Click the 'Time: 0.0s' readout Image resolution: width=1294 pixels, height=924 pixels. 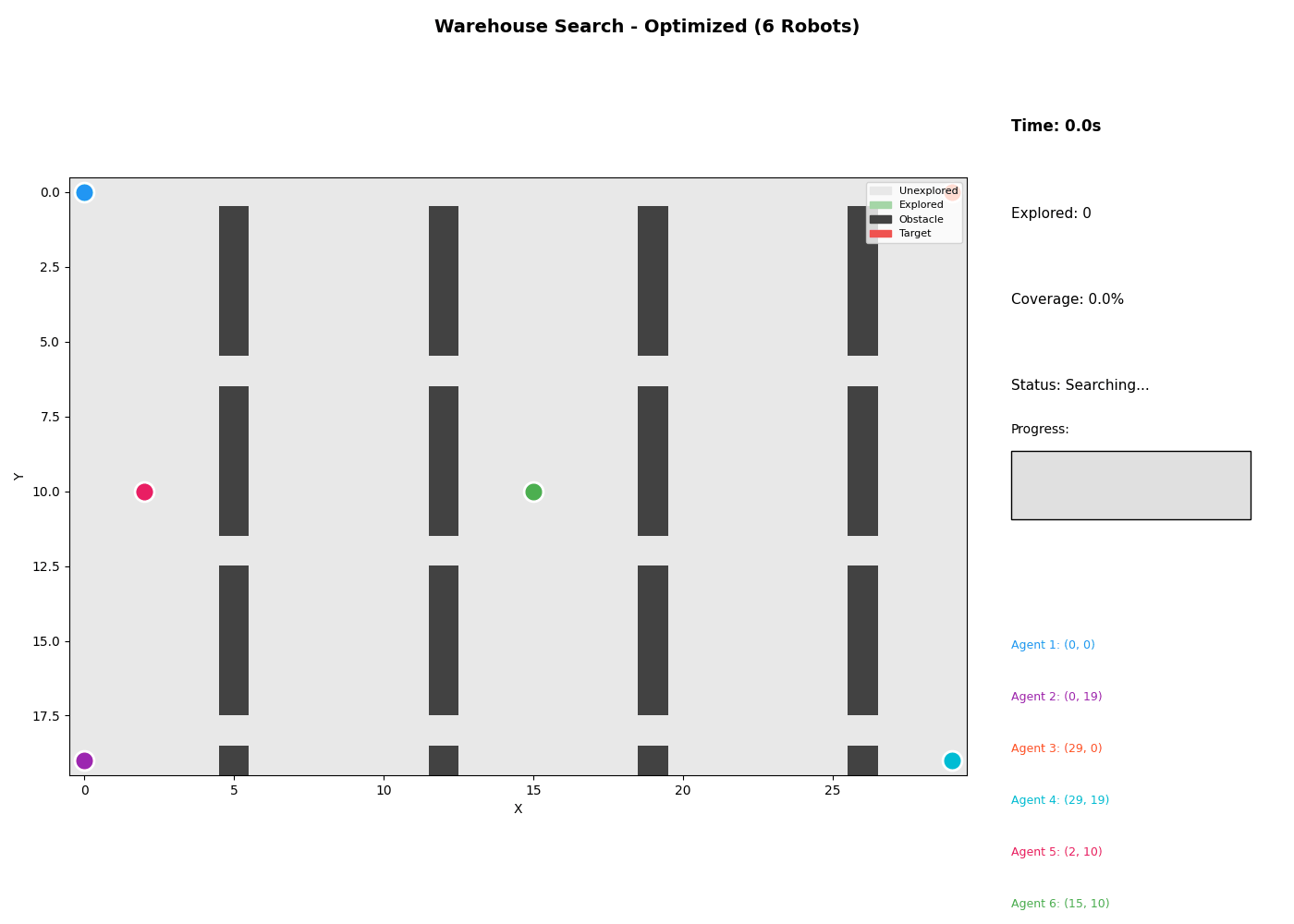[x=1056, y=127]
